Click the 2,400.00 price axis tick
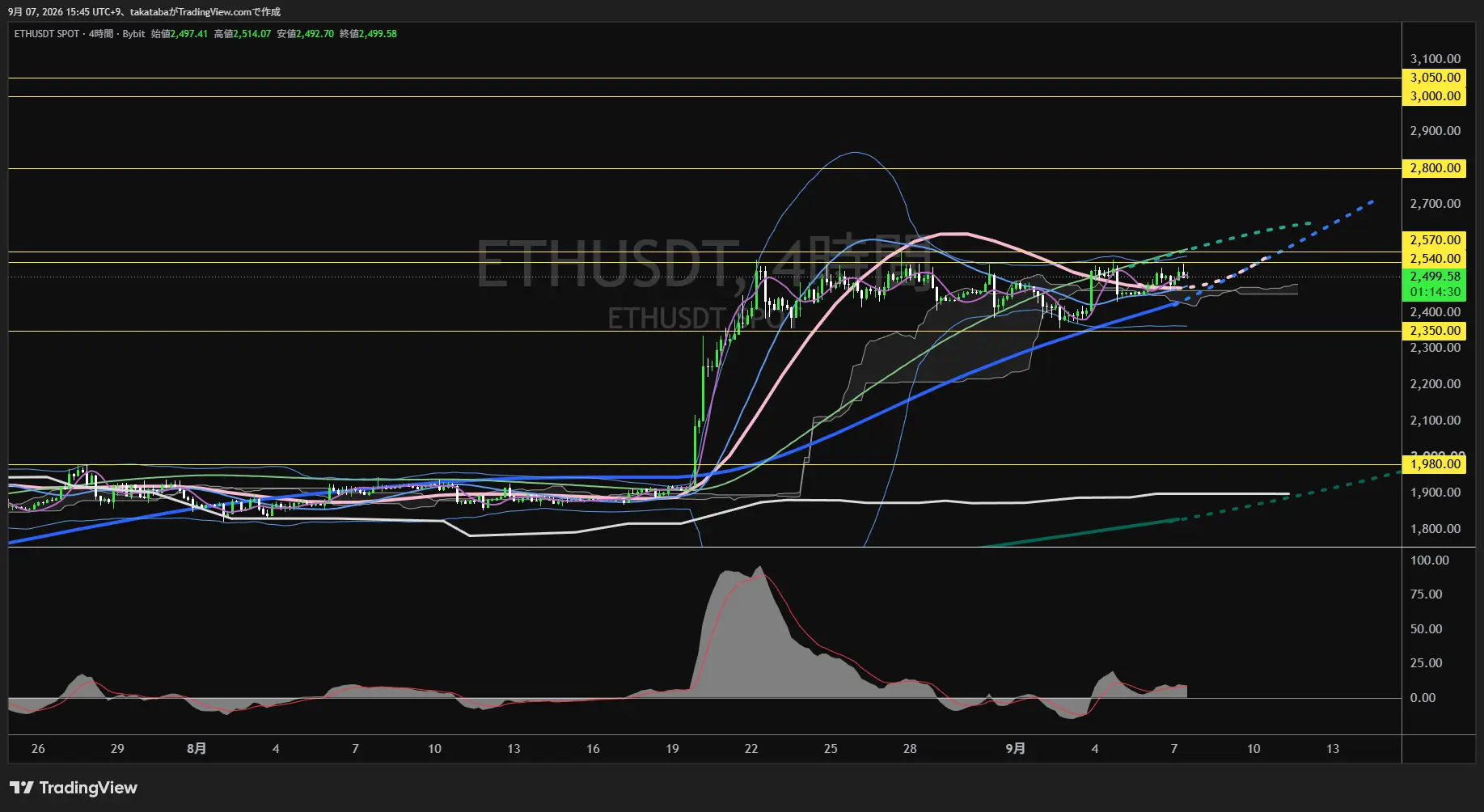Screen dimensions: 1484x812 pos(1435,312)
